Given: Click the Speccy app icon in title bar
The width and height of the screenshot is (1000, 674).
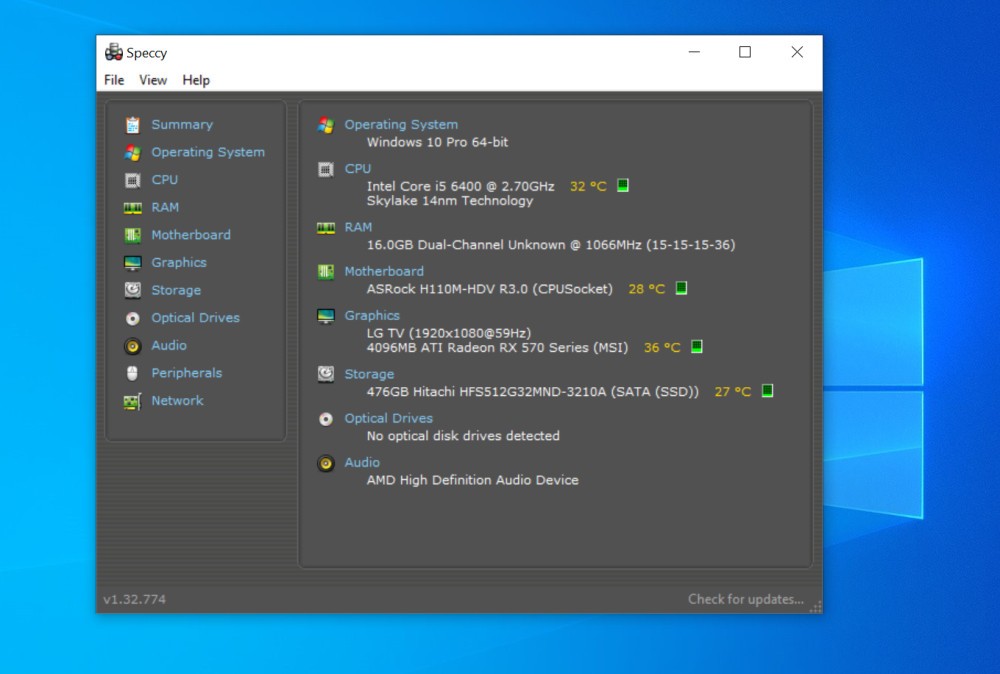Looking at the screenshot, I should point(114,52).
